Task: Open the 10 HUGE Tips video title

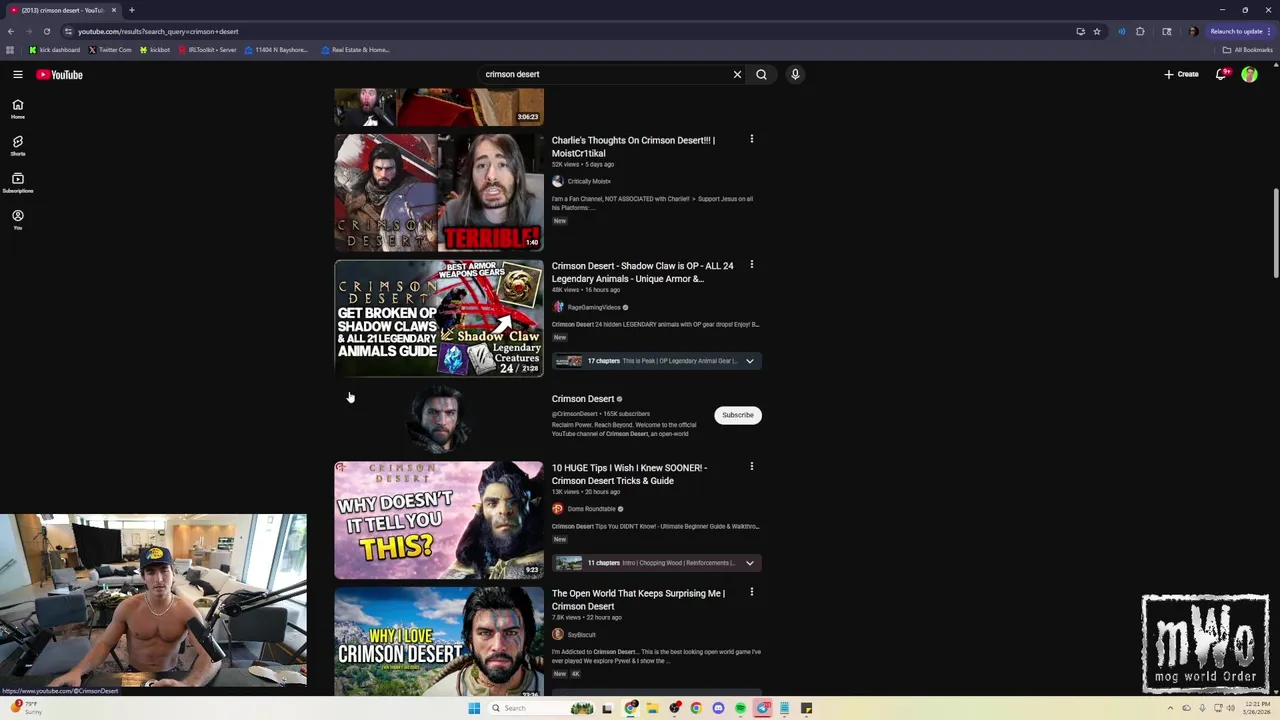Action: pyautogui.click(x=629, y=474)
